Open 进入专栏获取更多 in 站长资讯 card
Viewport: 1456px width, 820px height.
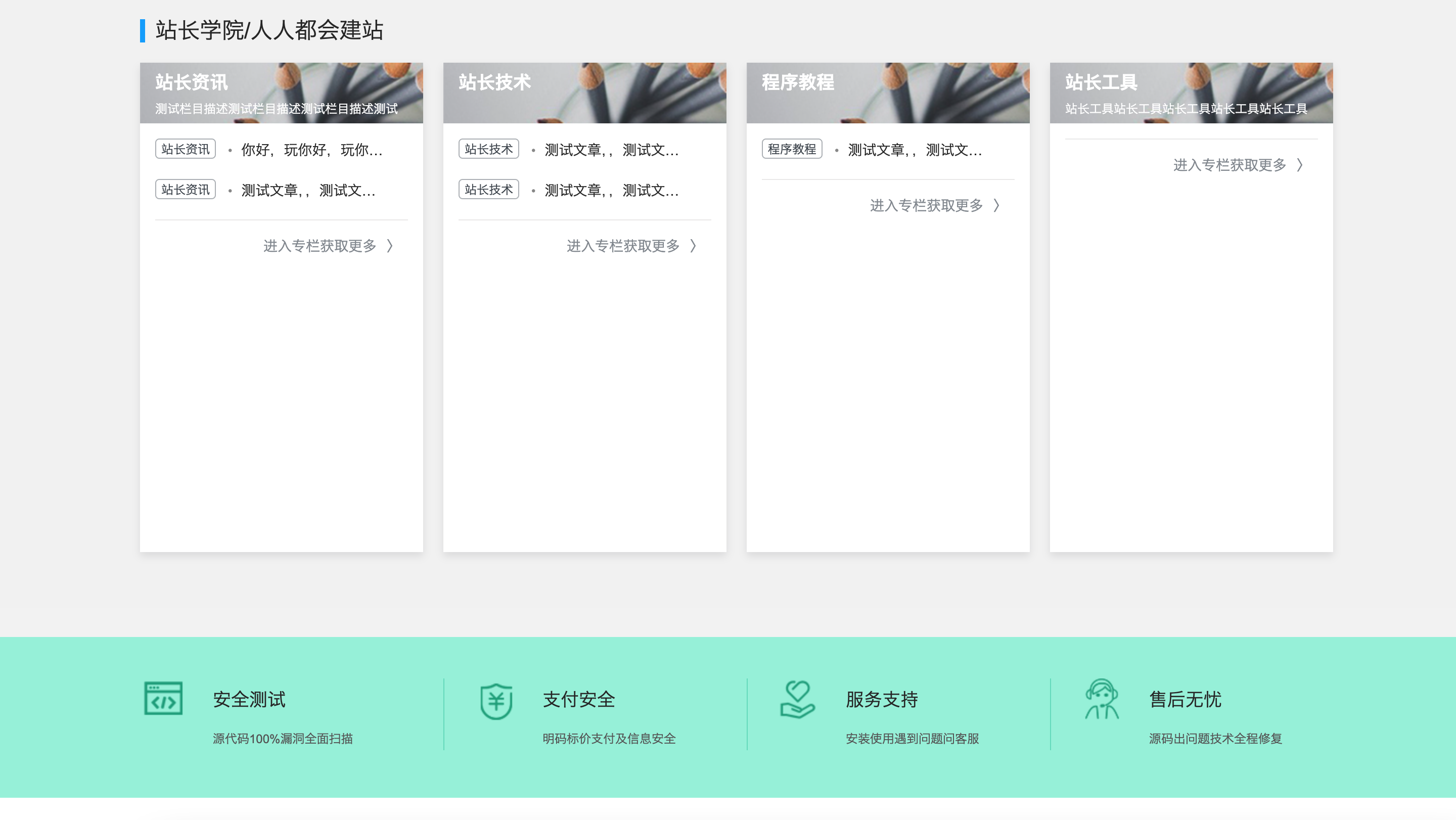point(329,246)
